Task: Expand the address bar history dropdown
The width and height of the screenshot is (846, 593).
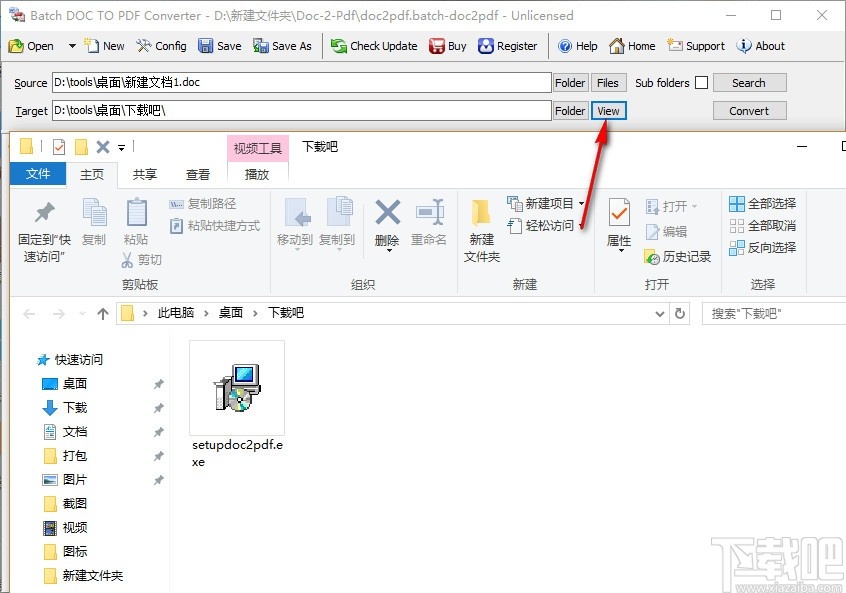Action: (659, 313)
